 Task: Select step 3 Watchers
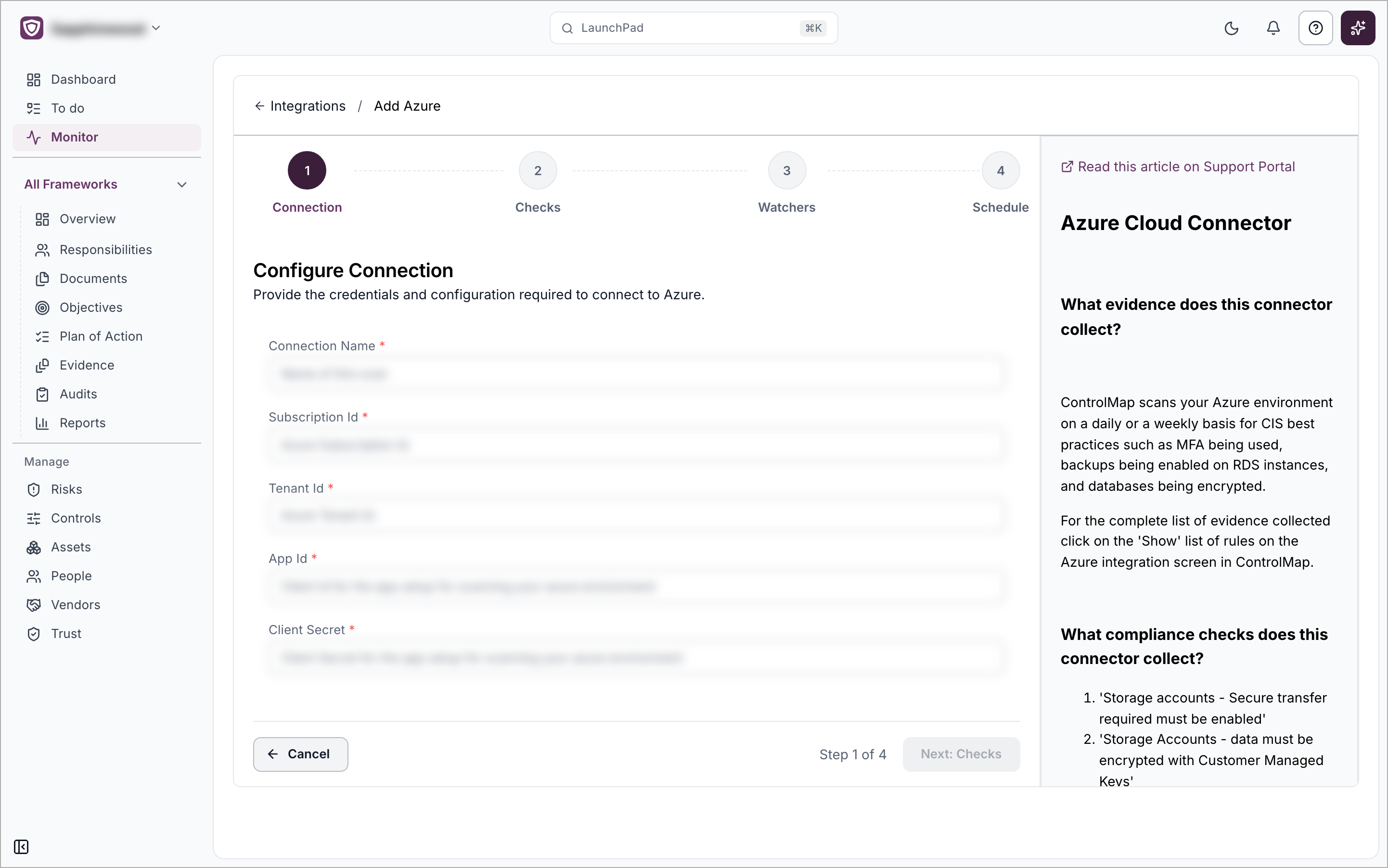(787, 170)
